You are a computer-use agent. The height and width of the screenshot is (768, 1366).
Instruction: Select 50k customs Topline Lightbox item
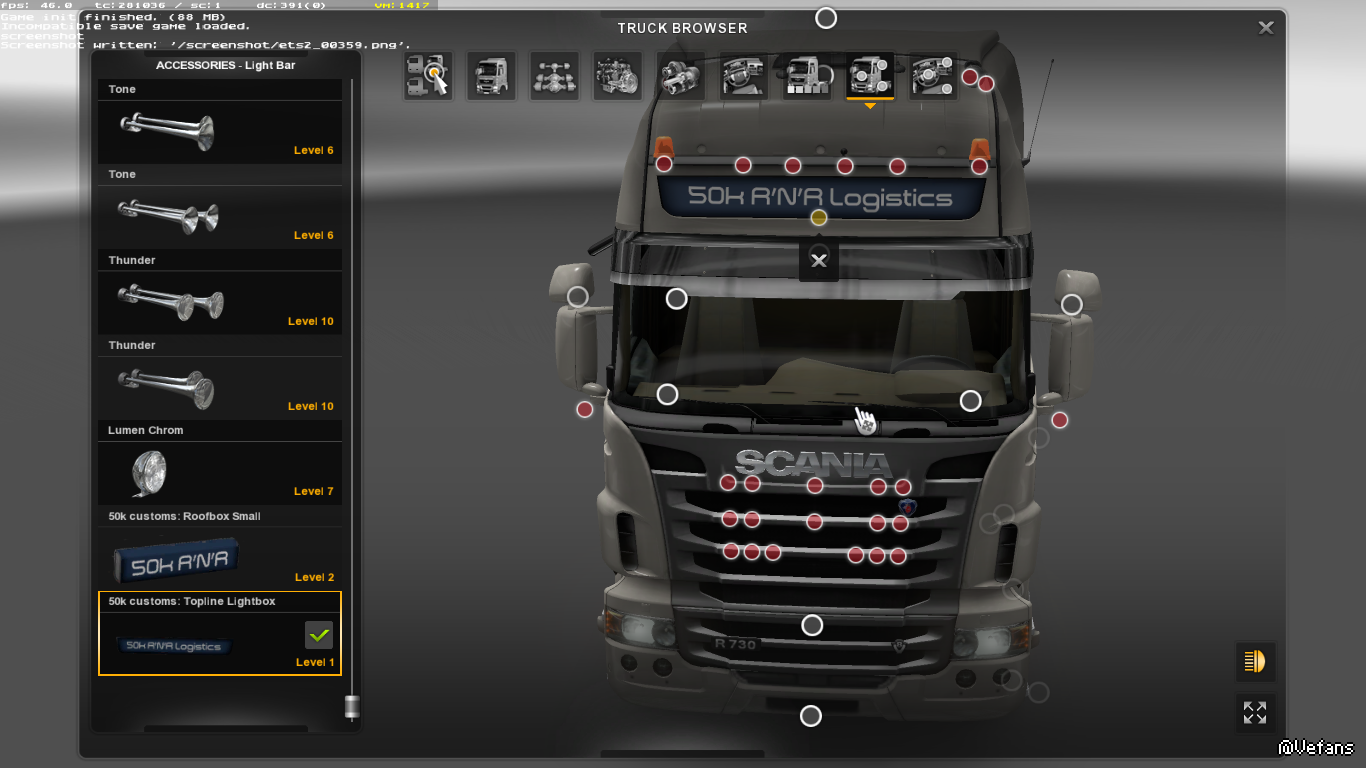point(220,633)
